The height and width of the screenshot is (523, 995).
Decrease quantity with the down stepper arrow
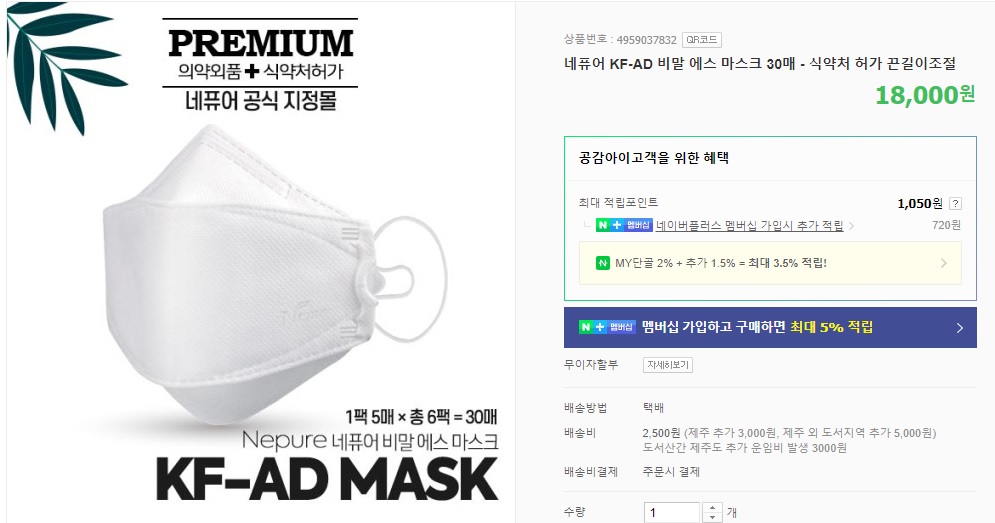(713, 518)
